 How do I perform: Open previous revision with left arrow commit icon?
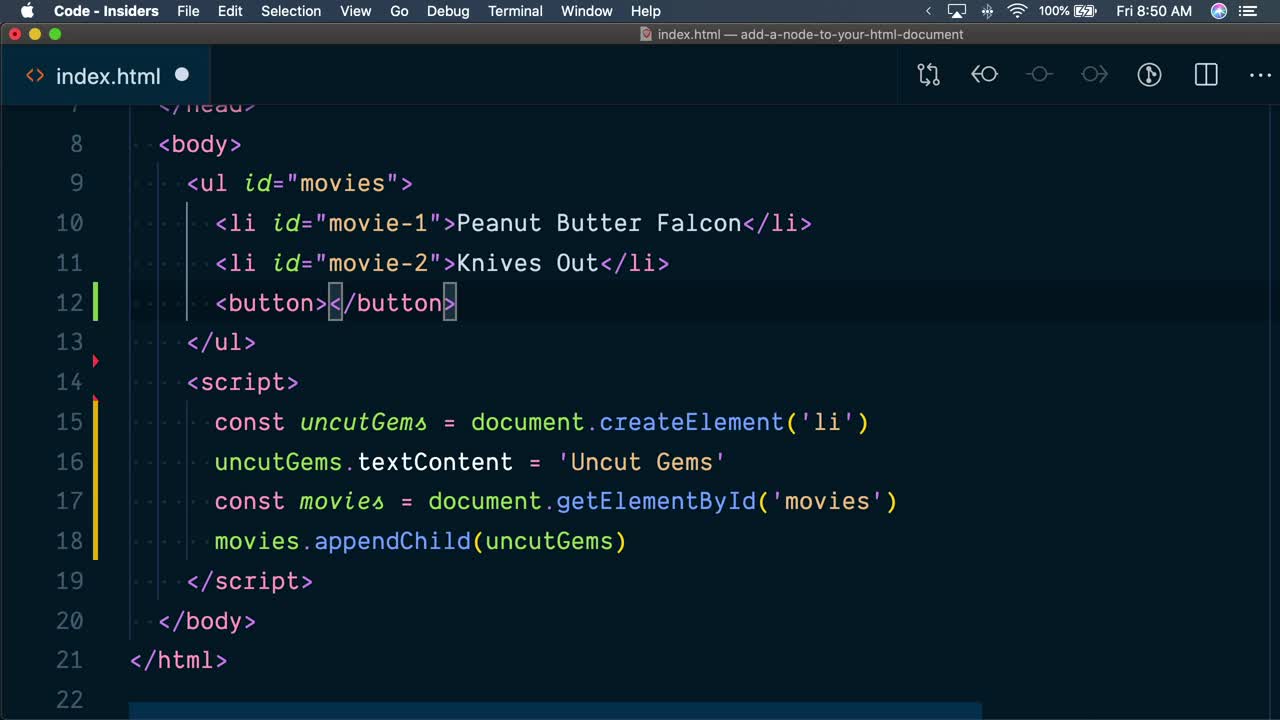(x=984, y=75)
